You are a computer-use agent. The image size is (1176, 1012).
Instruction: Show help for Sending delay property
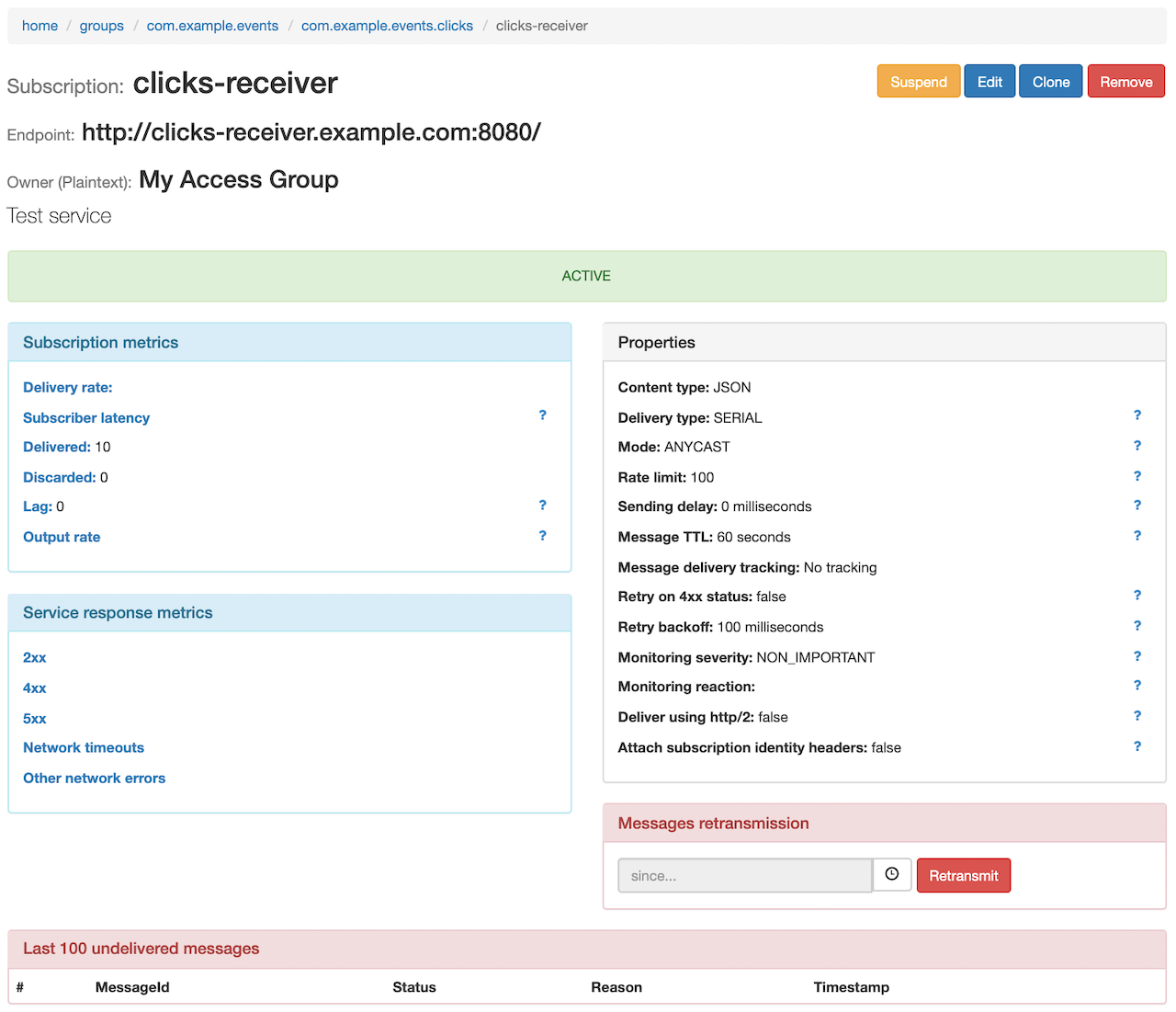click(x=1137, y=506)
